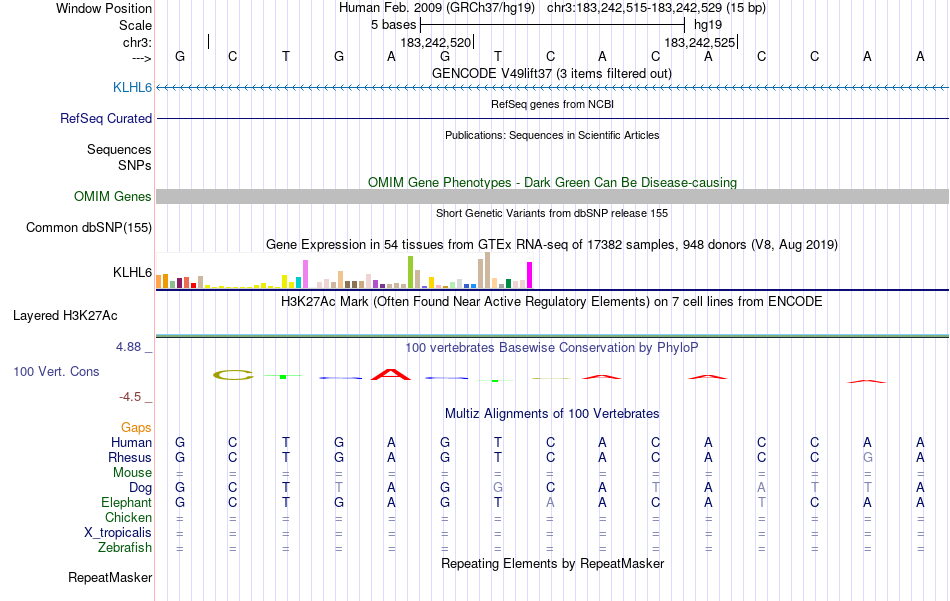Select the OMIM Genes track label
The image size is (950, 601).
(x=112, y=196)
